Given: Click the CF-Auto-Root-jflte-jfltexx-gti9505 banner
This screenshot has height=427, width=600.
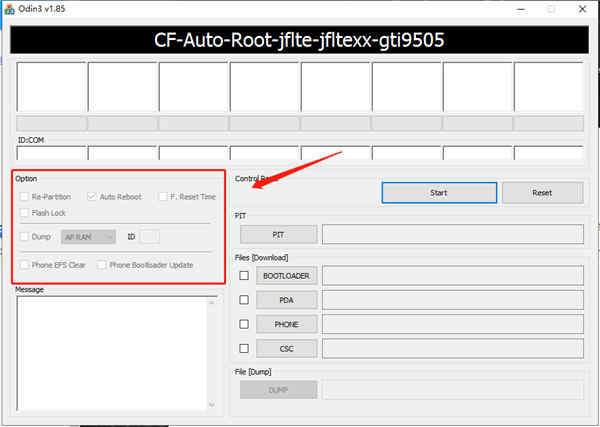Looking at the screenshot, I should [x=299, y=40].
